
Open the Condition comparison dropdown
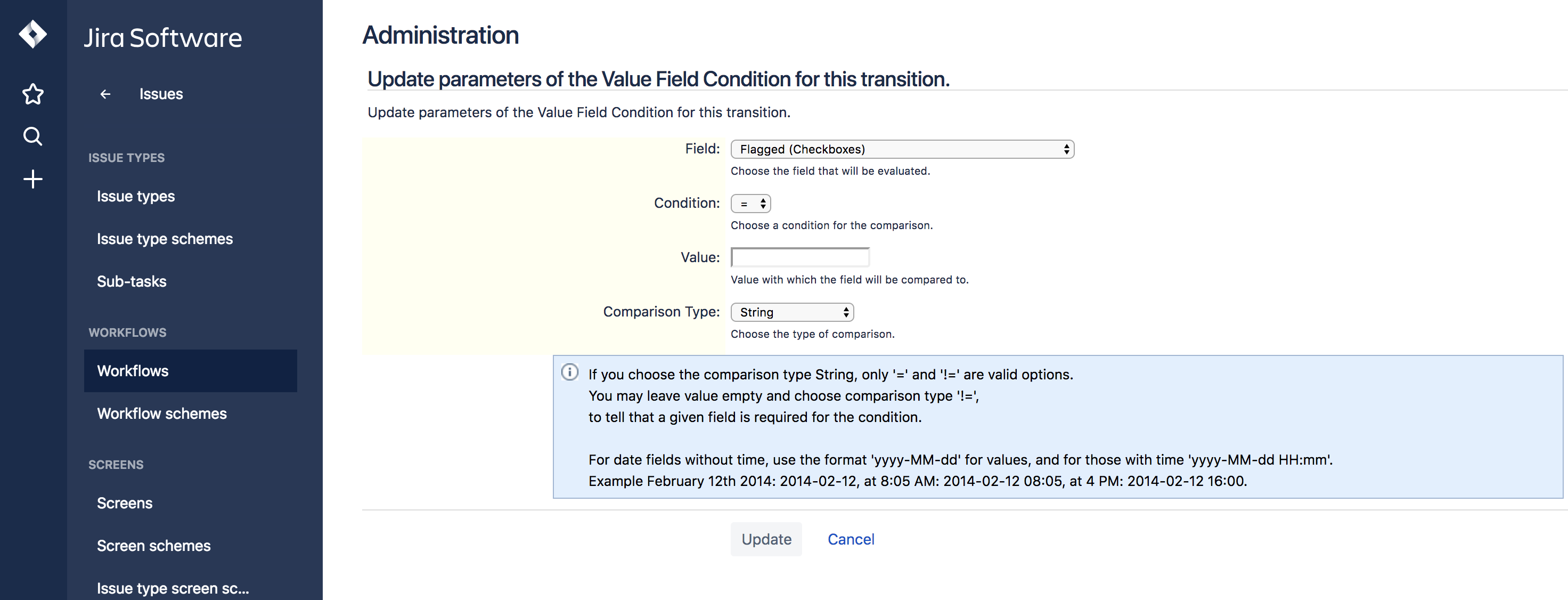[750, 204]
